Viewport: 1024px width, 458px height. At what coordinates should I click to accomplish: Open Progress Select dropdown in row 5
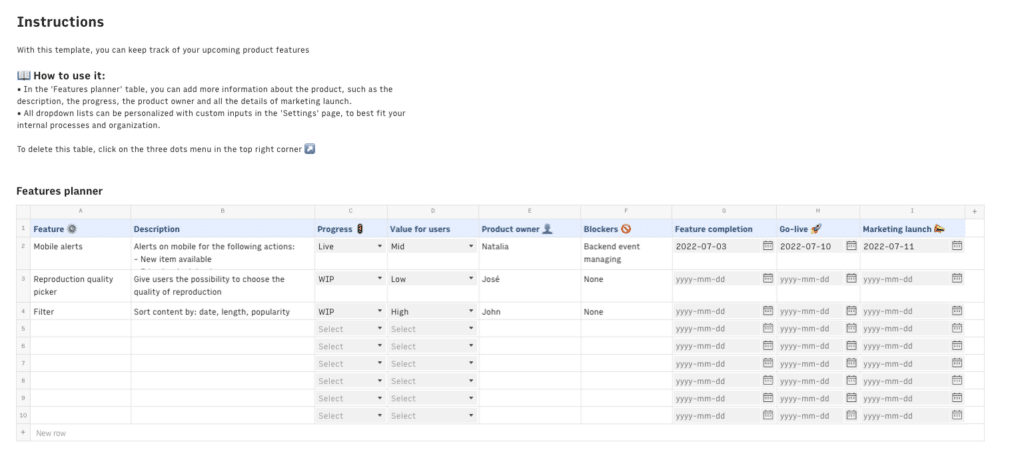tap(351, 329)
